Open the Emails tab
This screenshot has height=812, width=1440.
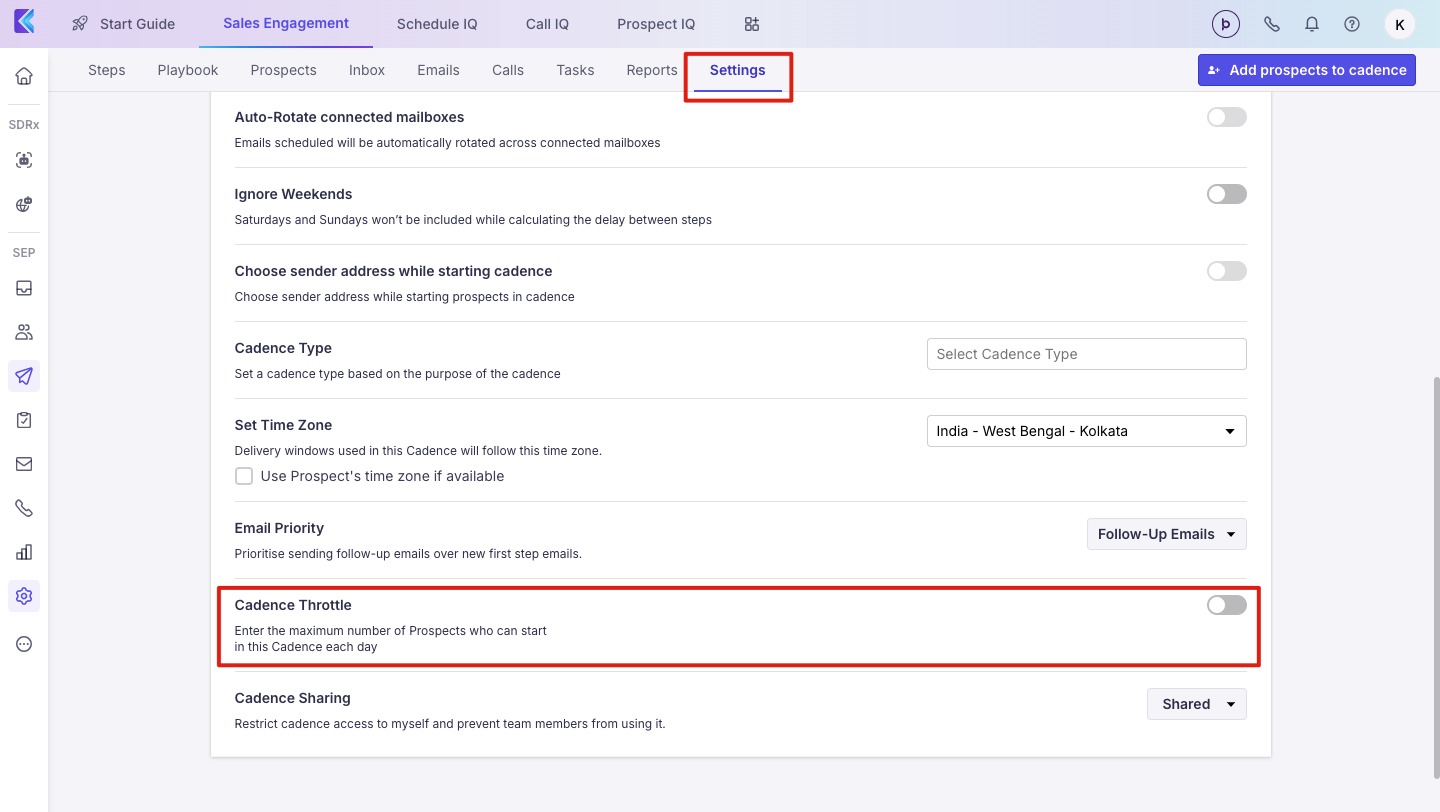click(438, 70)
